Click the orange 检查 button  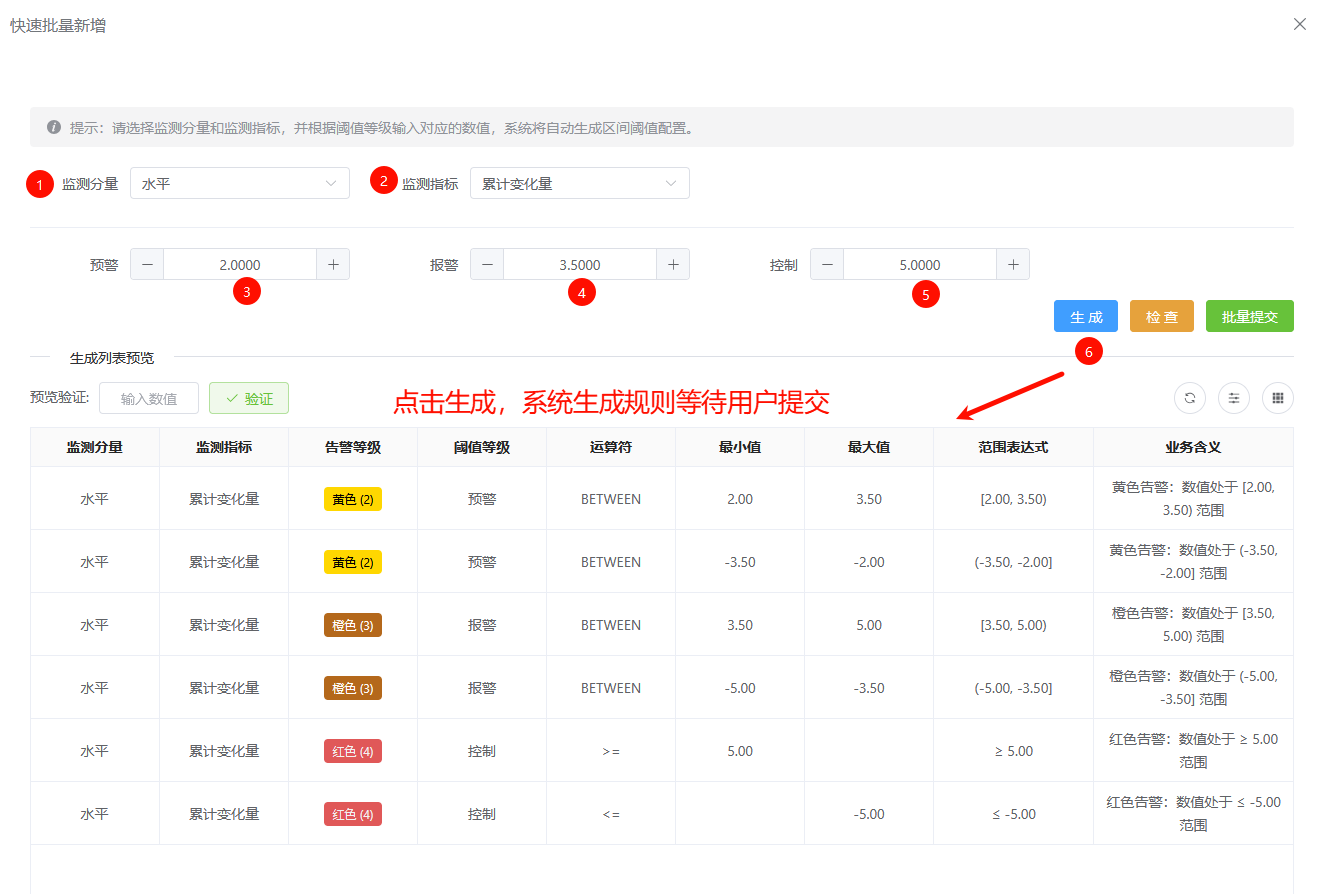click(x=1162, y=316)
